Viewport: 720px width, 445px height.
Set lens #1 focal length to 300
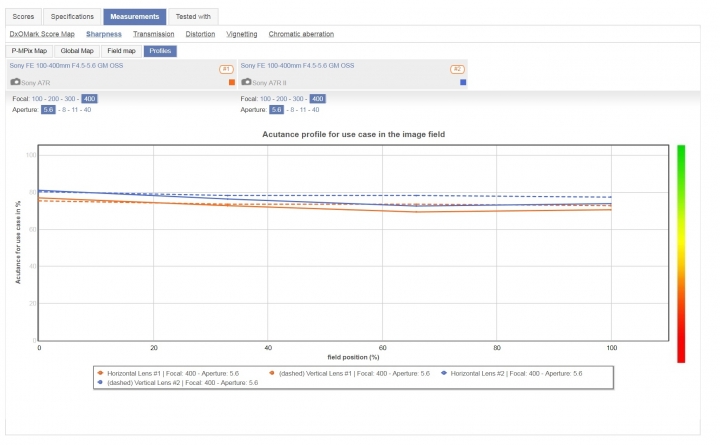[x=70, y=99]
